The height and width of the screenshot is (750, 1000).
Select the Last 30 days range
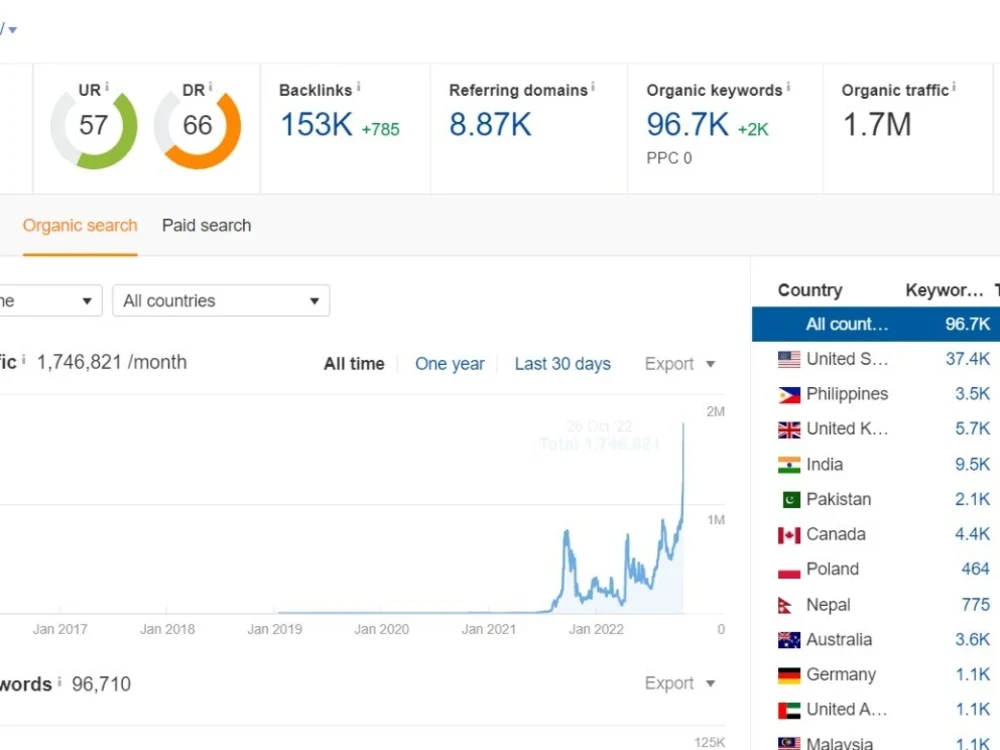[562, 364]
